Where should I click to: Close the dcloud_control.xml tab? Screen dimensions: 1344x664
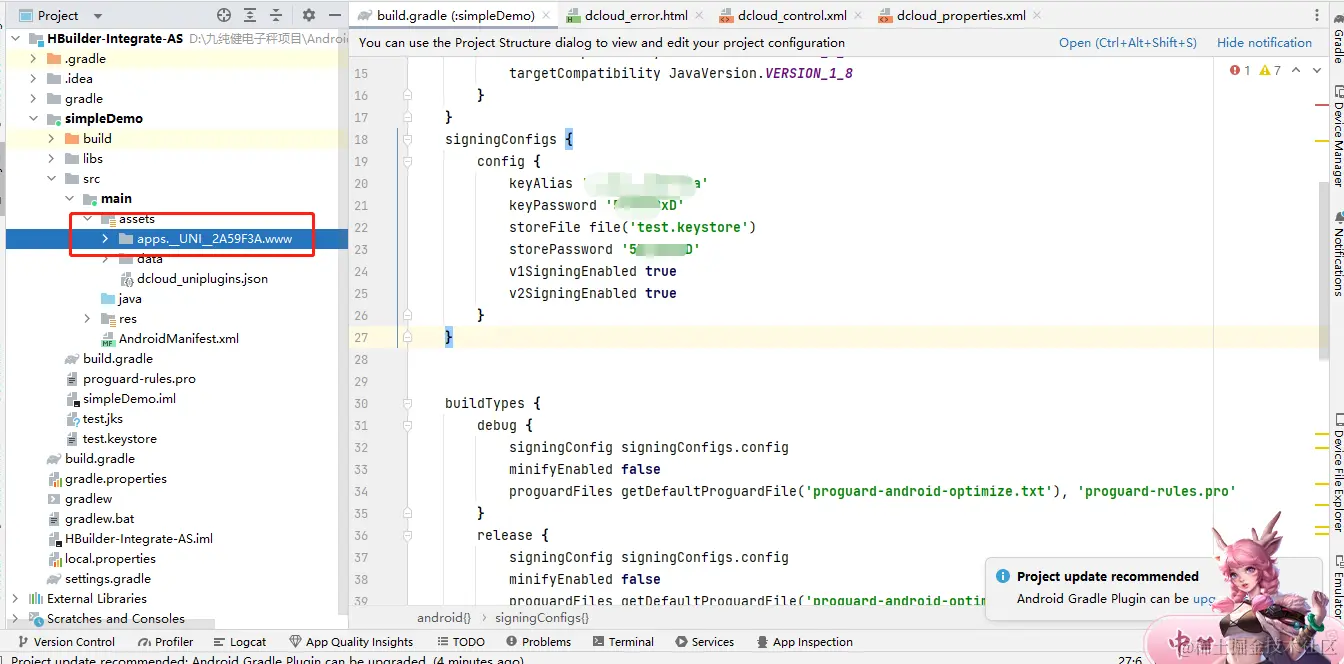(858, 15)
